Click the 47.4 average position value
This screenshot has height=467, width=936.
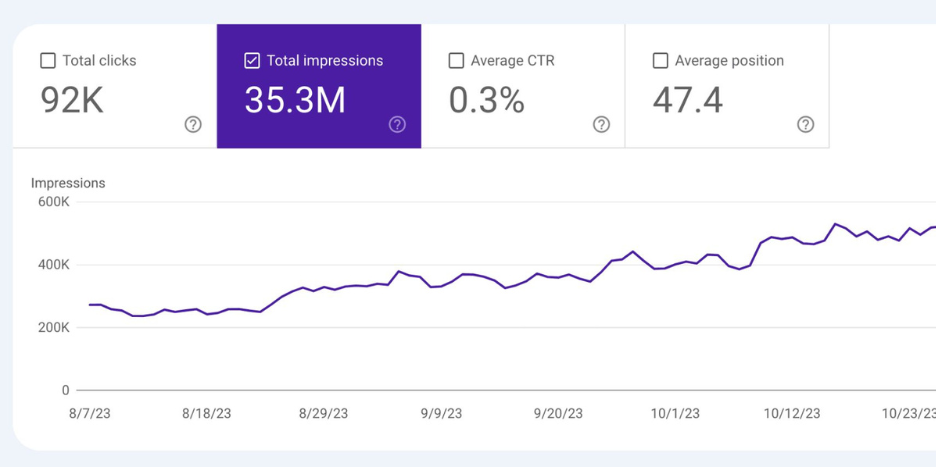(x=687, y=100)
